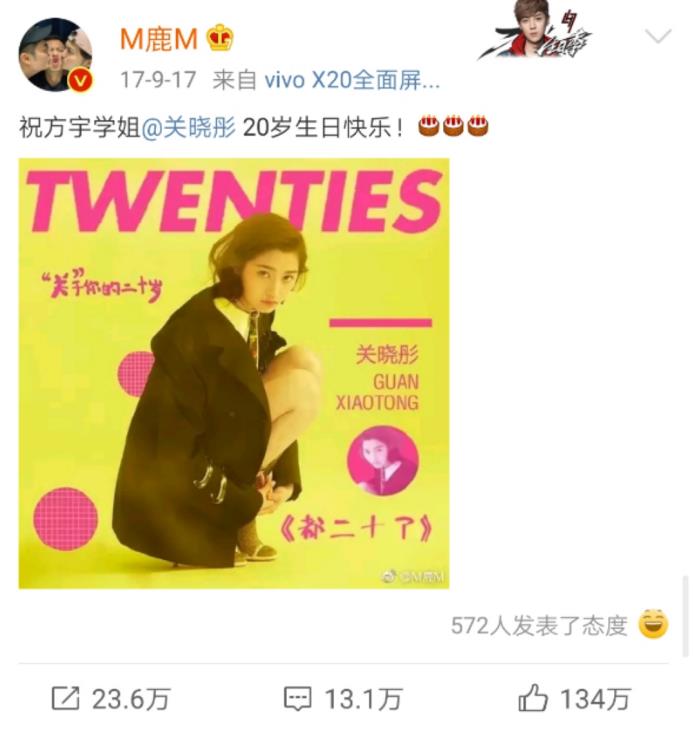Click the laughing emoji attitude icon
This screenshot has width=693, height=731.
(653, 624)
